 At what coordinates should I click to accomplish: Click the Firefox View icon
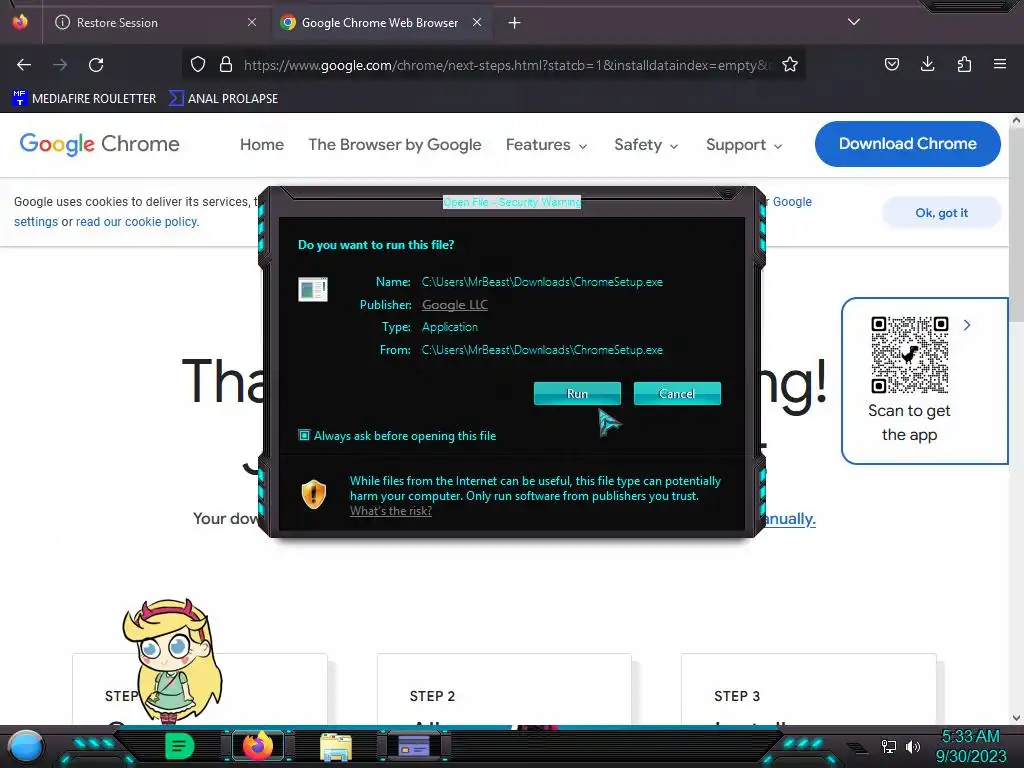pos(21,22)
